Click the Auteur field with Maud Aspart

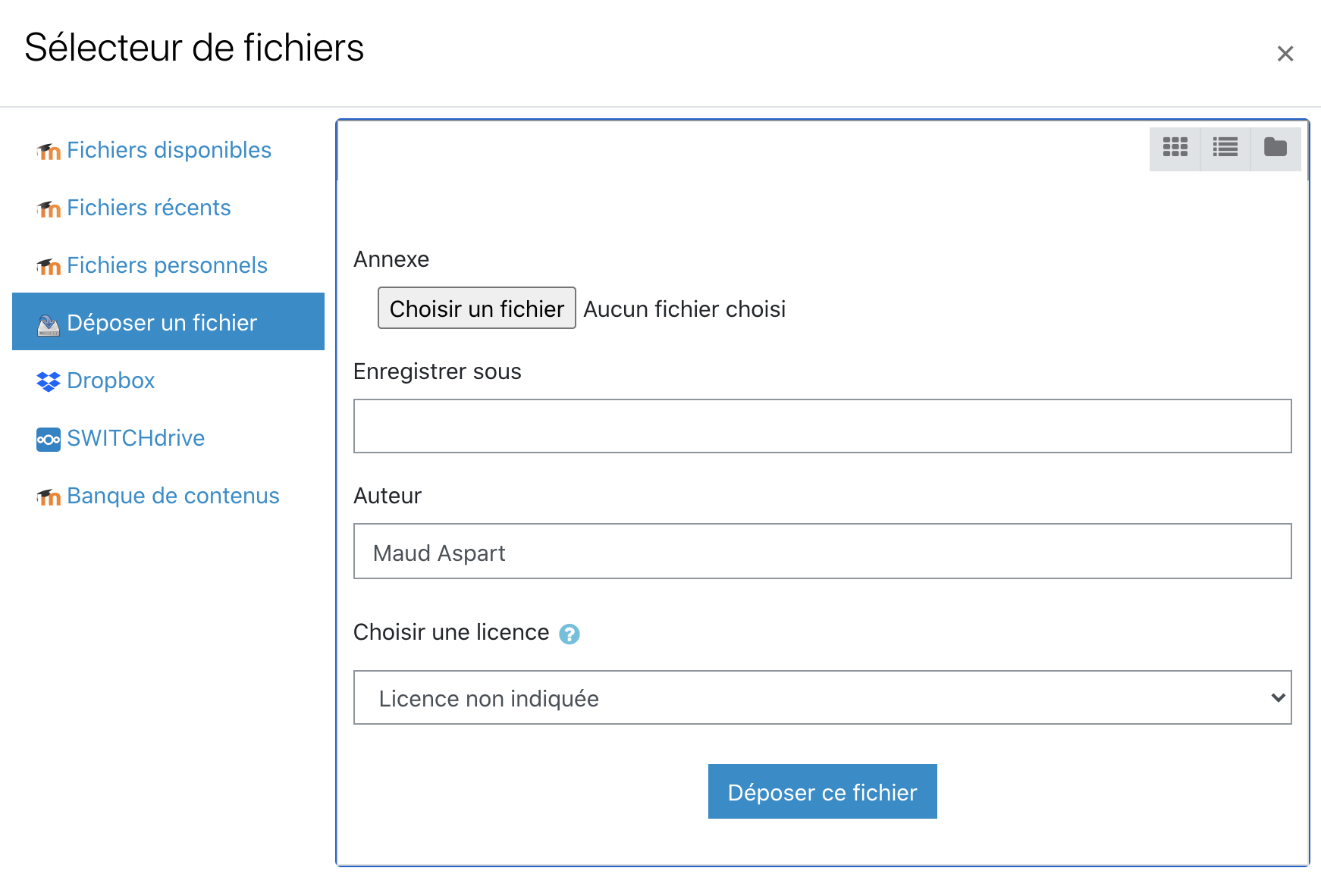click(x=822, y=551)
